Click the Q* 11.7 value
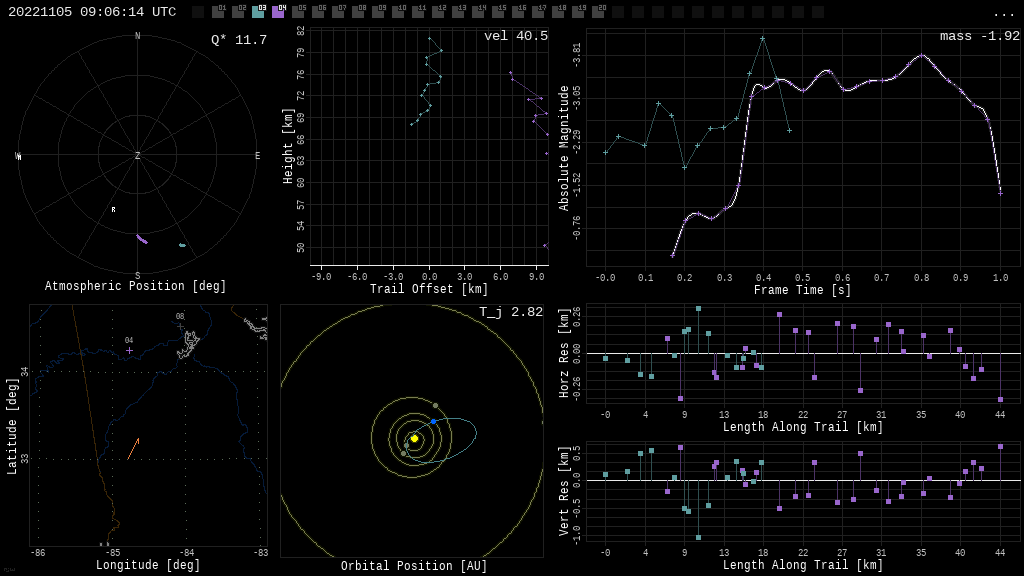Viewport: 1024px width, 576px height. tap(238, 40)
